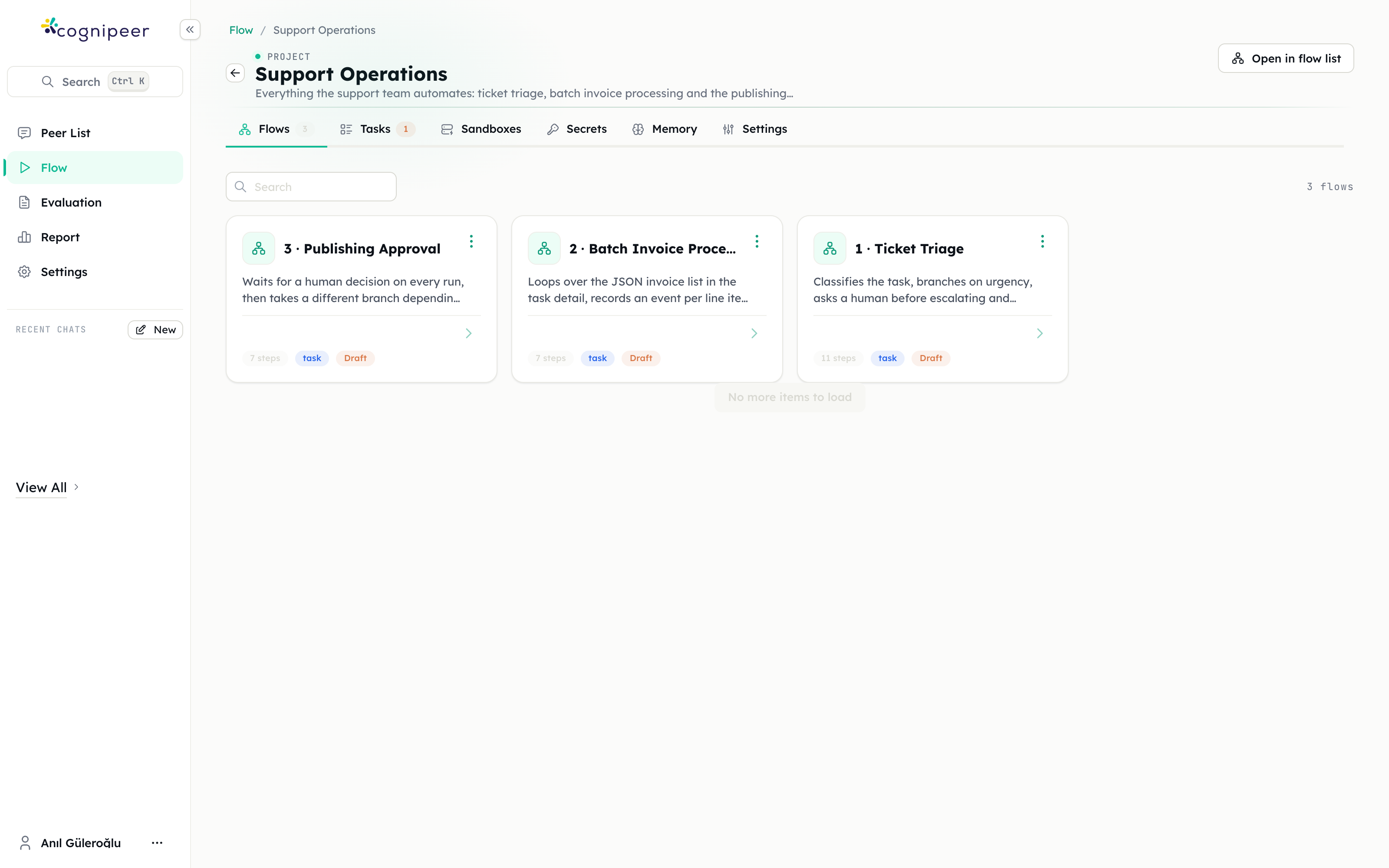Click the Anıl Güleroğlu user name
The height and width of the screenshot is (868, 1389).
point(81,843)
